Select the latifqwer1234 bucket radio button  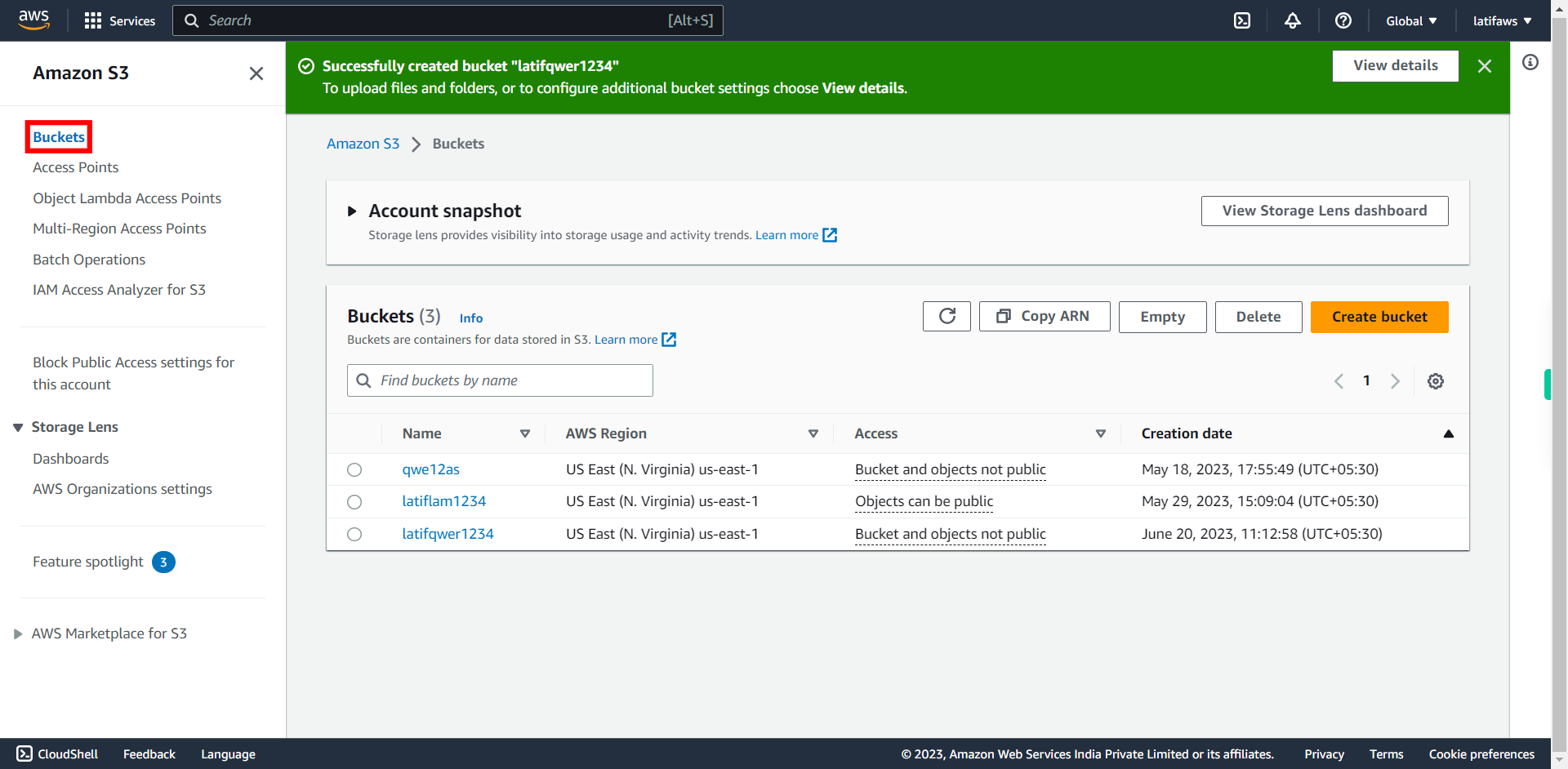(x=354, y=534)
